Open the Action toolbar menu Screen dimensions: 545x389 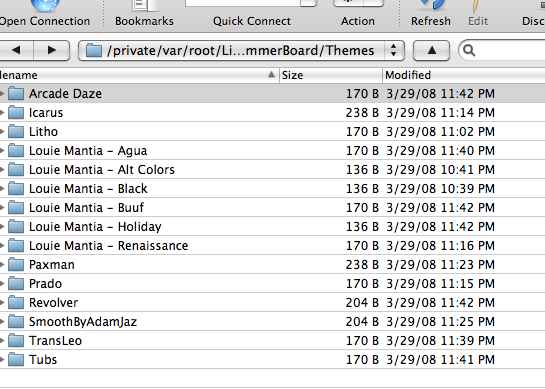click(x=358, y=14)
